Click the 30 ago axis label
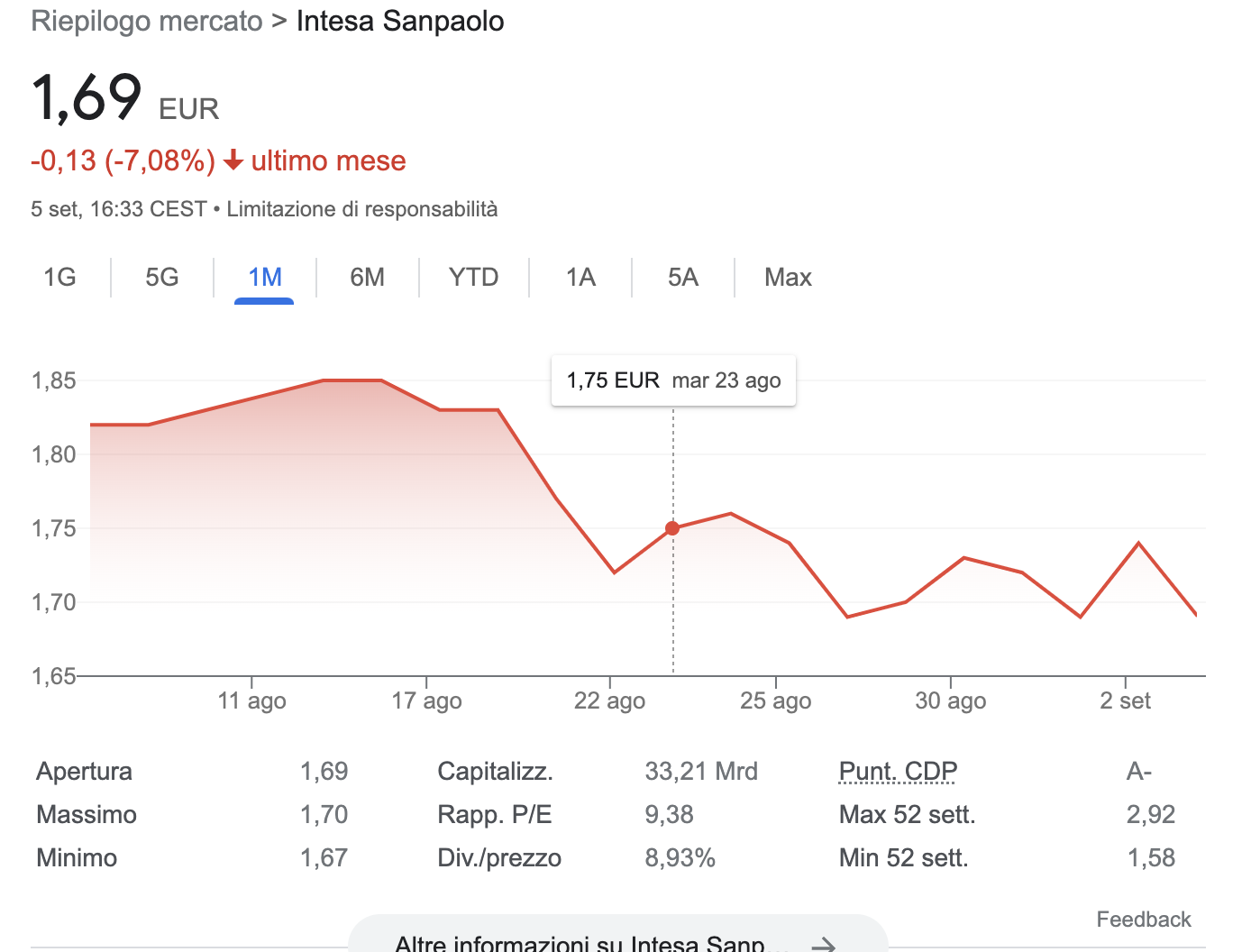The width and height of the screenshot is (1251, 952). tap(951, 700)
